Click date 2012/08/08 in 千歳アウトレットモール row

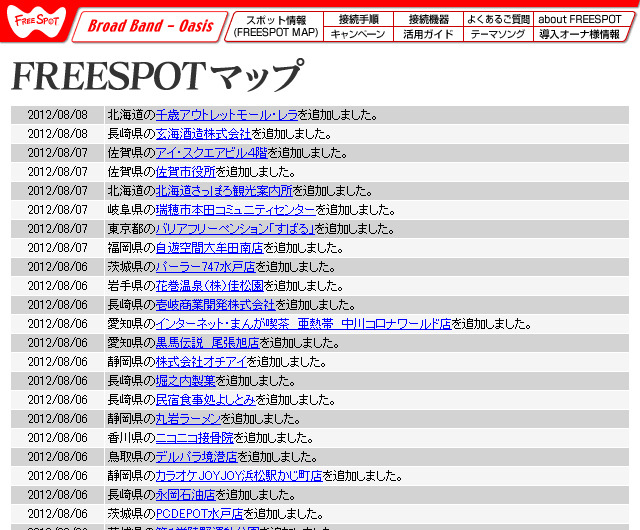click(x=58, y=115)
